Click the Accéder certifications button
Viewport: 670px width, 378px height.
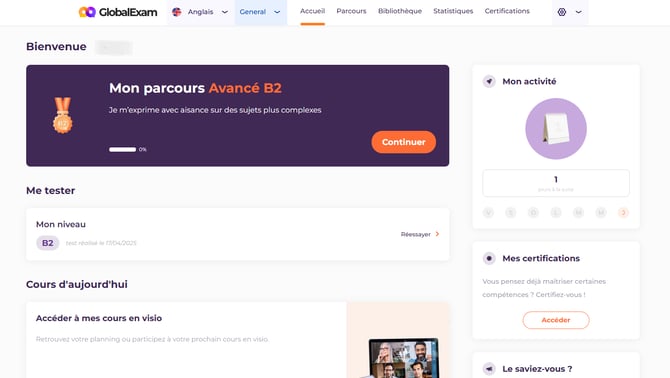(x=555, y=320)
